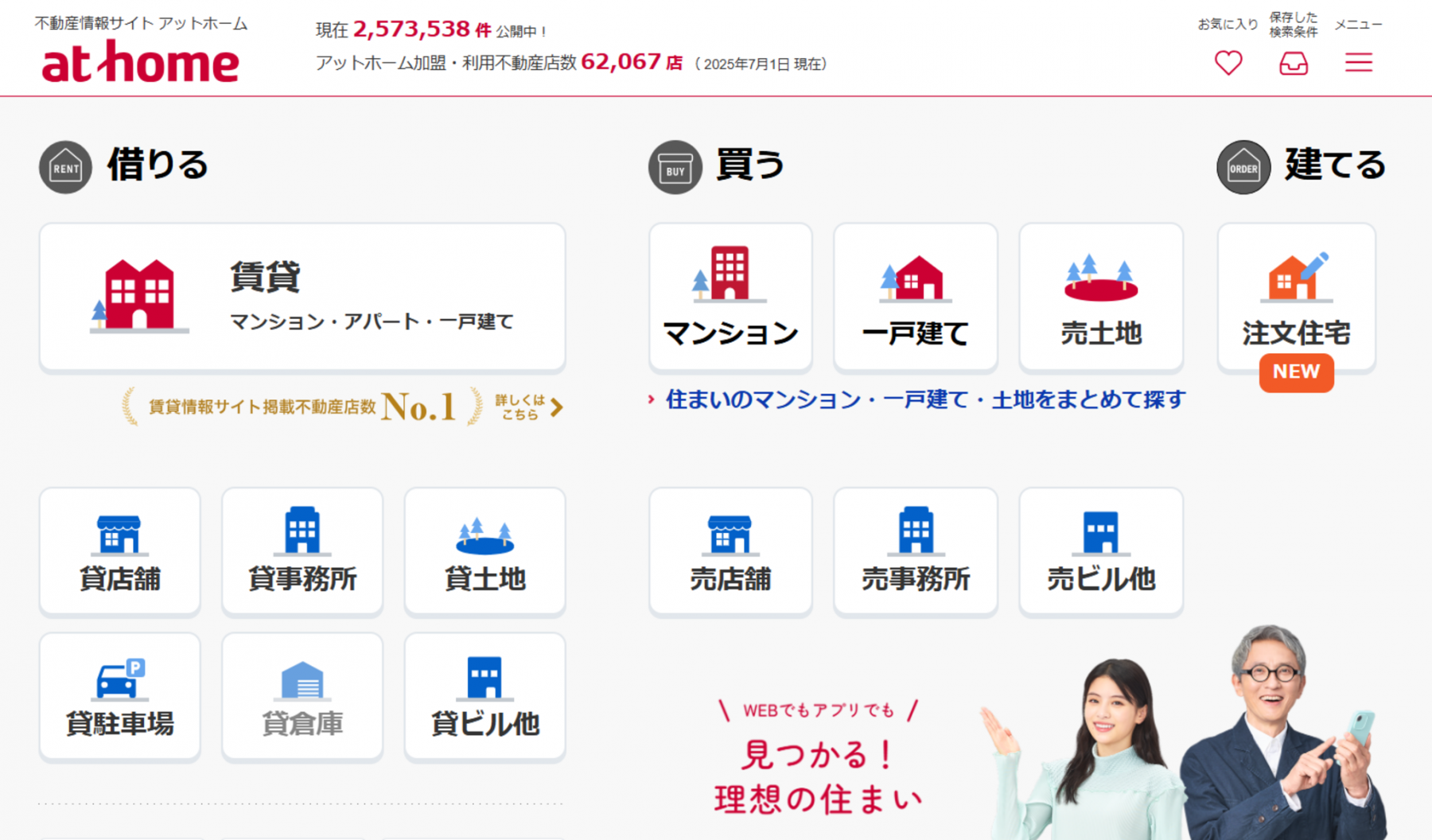
Task: Select the 賃貸 rental housing card
Action: coord(302,297)
